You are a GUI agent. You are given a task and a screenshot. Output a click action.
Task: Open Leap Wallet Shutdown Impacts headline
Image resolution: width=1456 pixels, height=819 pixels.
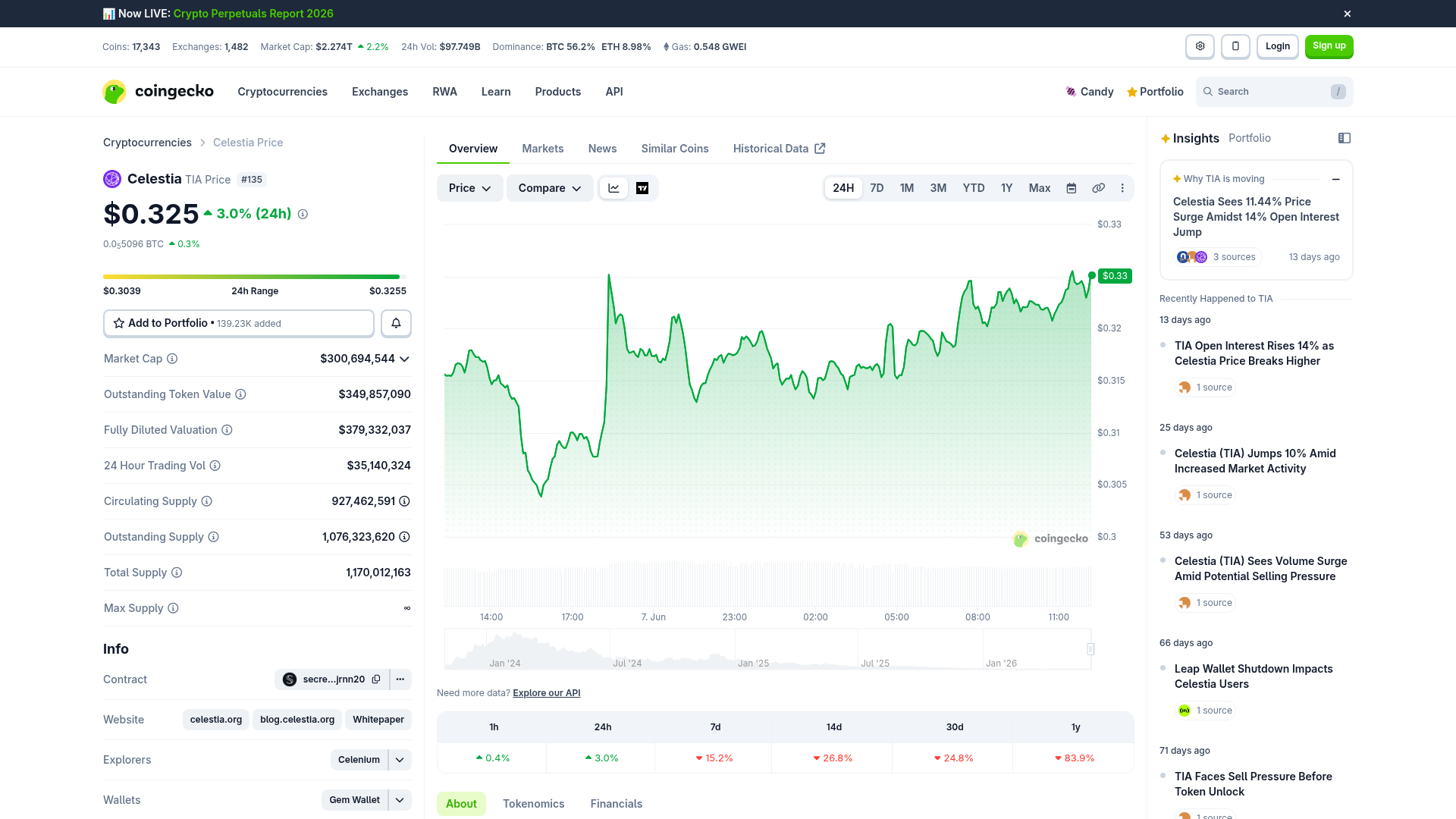coord(1254,676)
